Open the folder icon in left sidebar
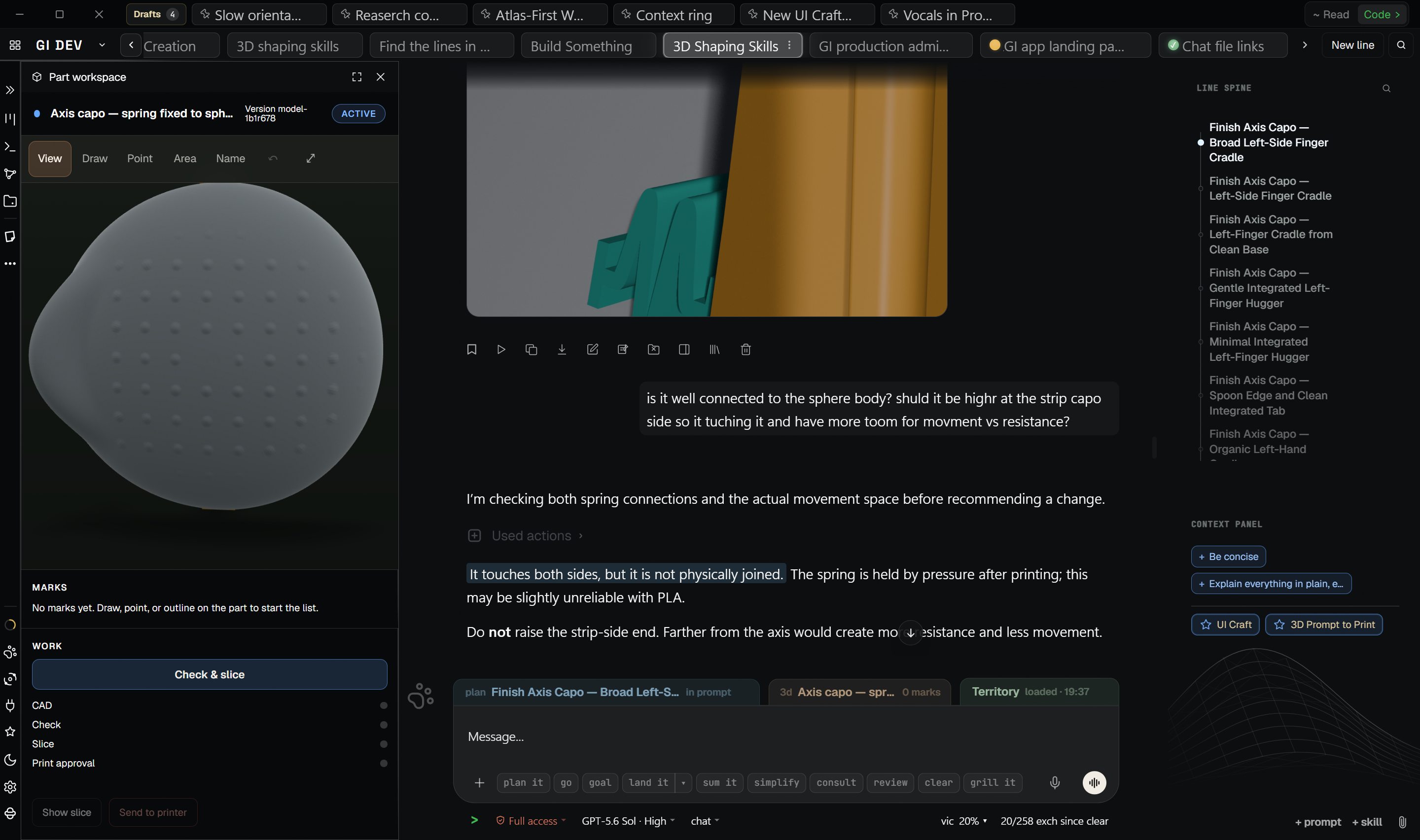The height and width of the screenshot is (840, 1420). 10,202
